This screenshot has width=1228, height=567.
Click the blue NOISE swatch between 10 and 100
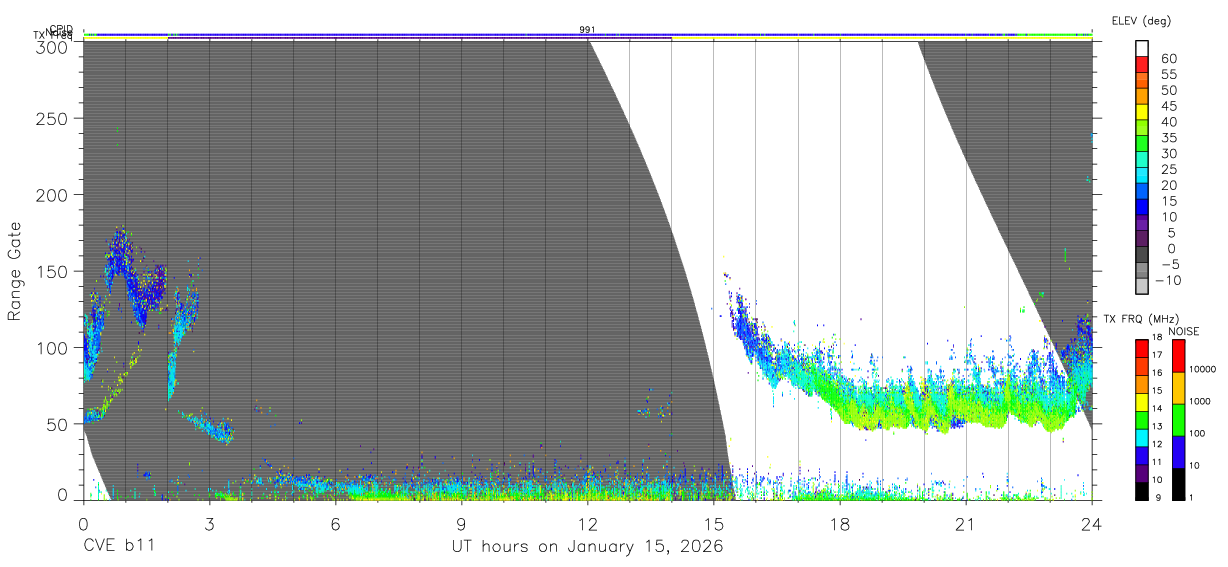pyautogui.click(x=1177, y=451)
